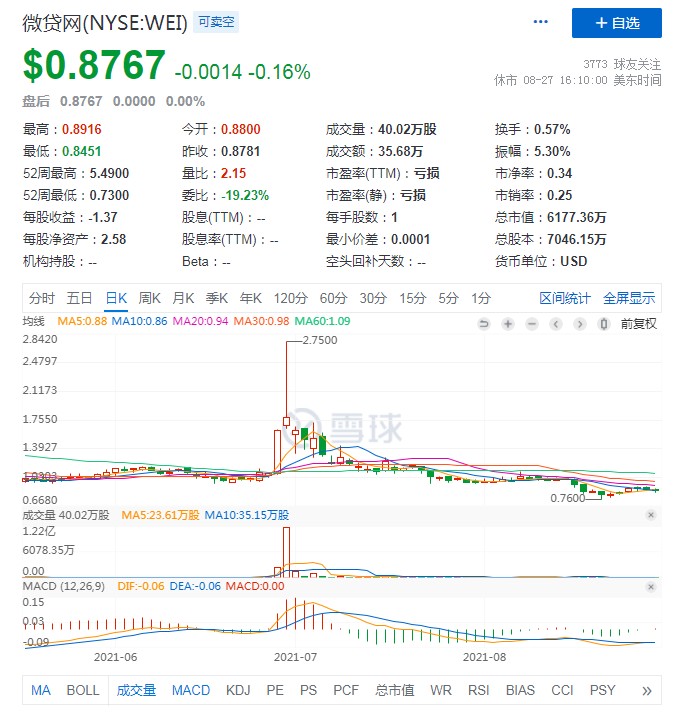The height and width of the screenshot is (712, 680).
Task: Toggle the MA indicator at bottom
Action: 41,690
